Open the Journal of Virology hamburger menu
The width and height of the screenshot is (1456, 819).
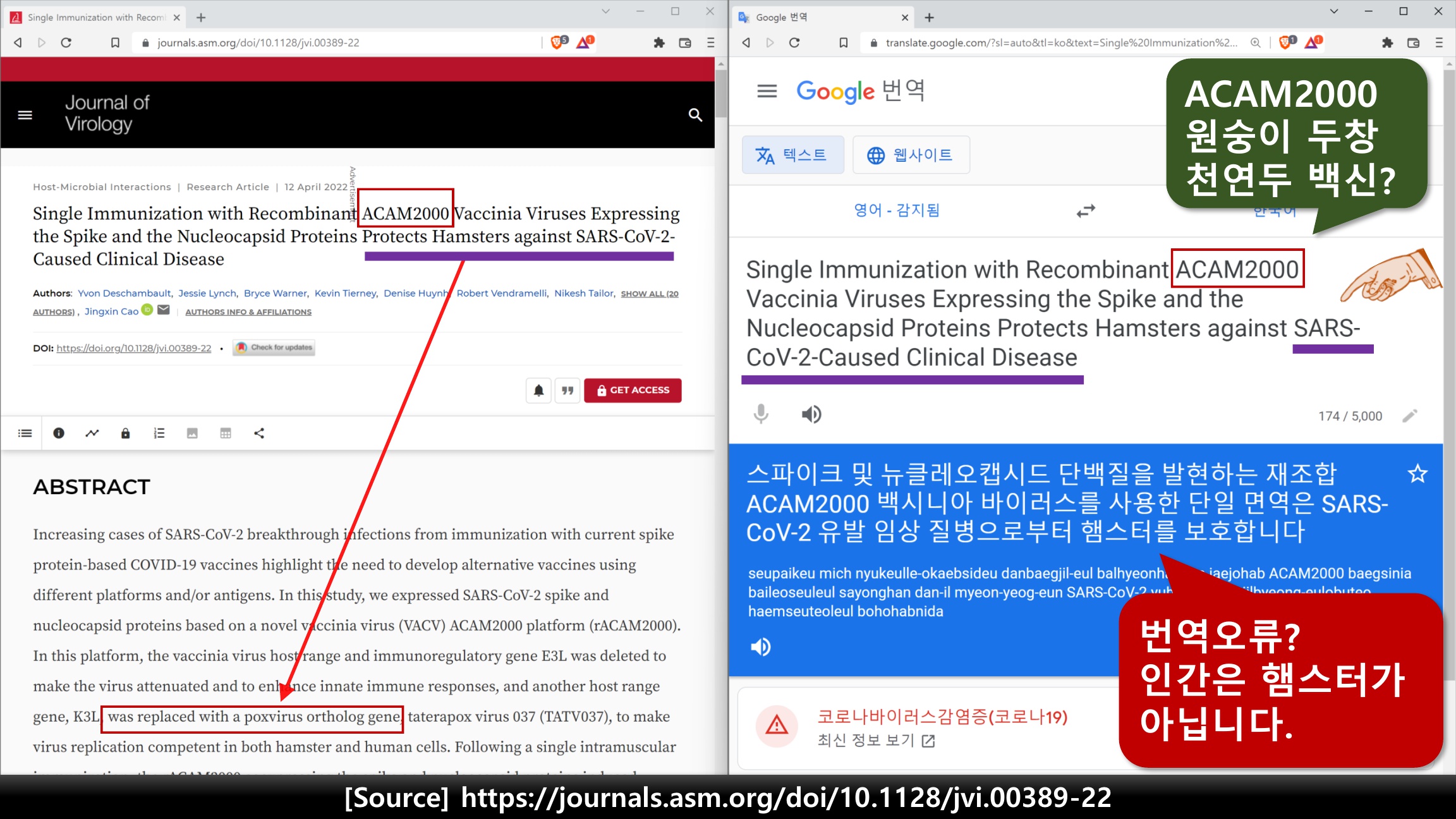pyautogui.click(x=25, y=115)
